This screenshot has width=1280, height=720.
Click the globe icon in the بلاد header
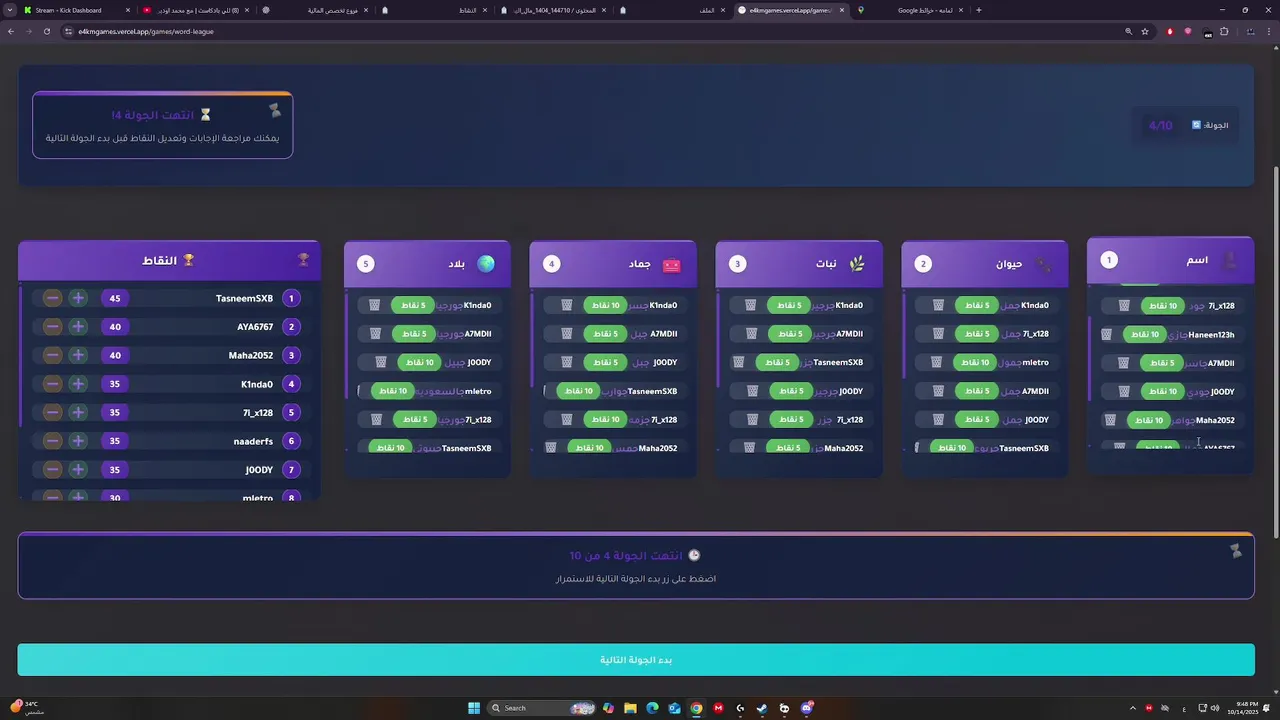pyautogui.click(x=486, y=264)
